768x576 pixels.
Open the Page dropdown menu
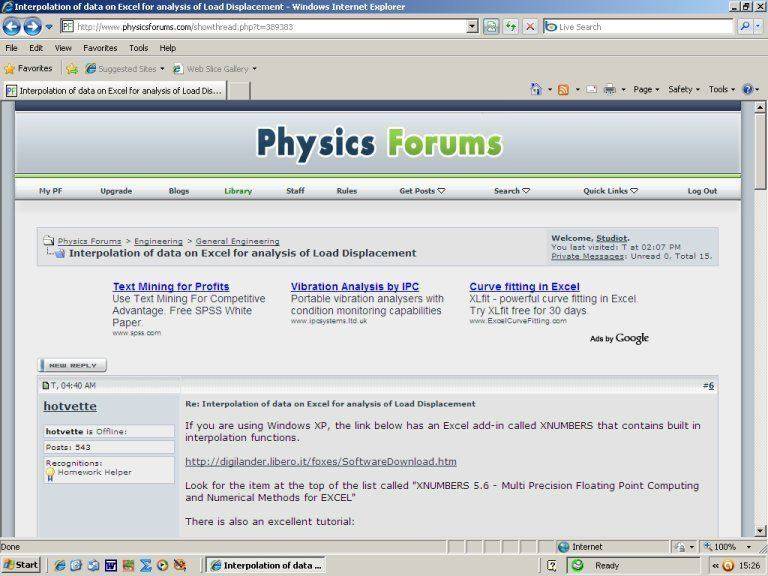[x=646, y=89]
